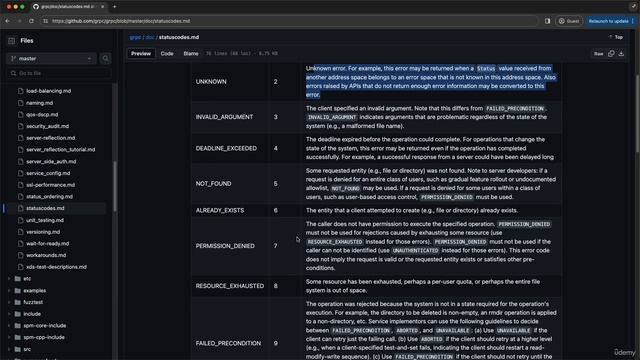Open a new browser tab with the plus icon
The image size is (640, 360).
coord(114,7)
